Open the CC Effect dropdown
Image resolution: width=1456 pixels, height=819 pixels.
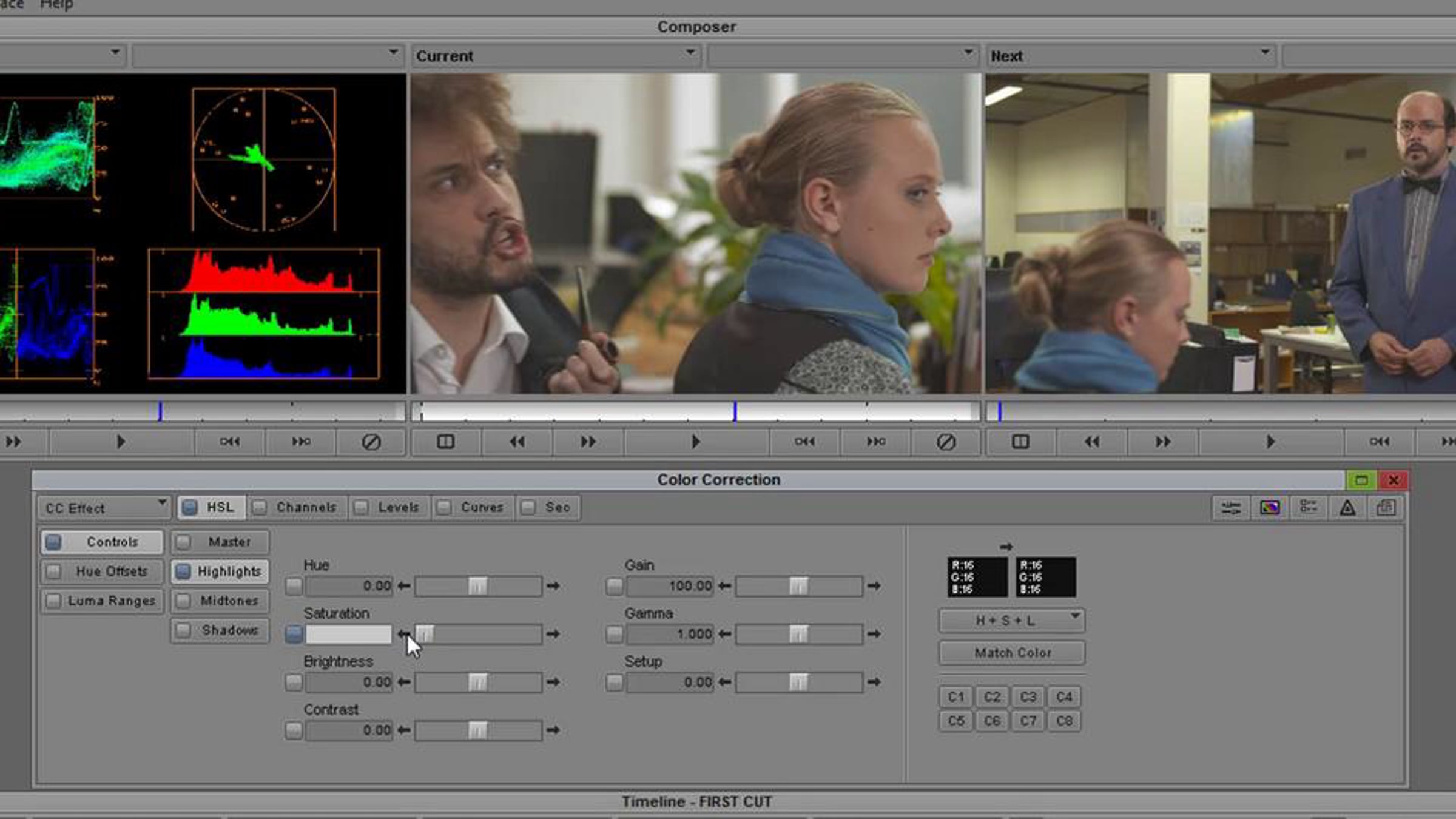coord(104,508)
